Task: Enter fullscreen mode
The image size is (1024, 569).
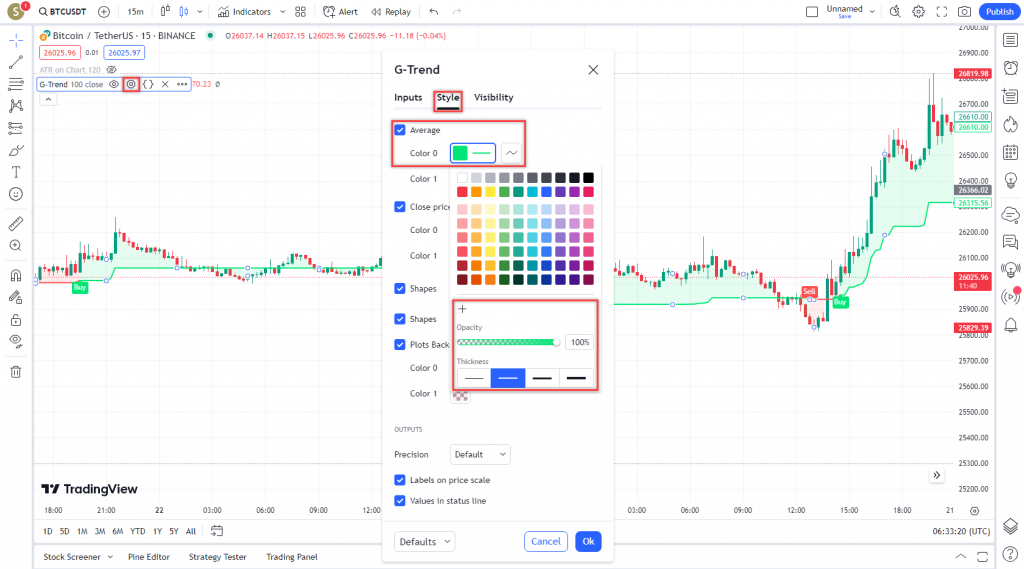Action: (941, 12)
